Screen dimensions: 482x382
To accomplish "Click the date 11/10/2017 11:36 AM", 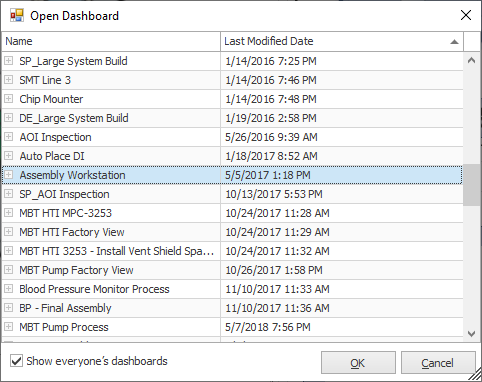I will coord(277,308).
